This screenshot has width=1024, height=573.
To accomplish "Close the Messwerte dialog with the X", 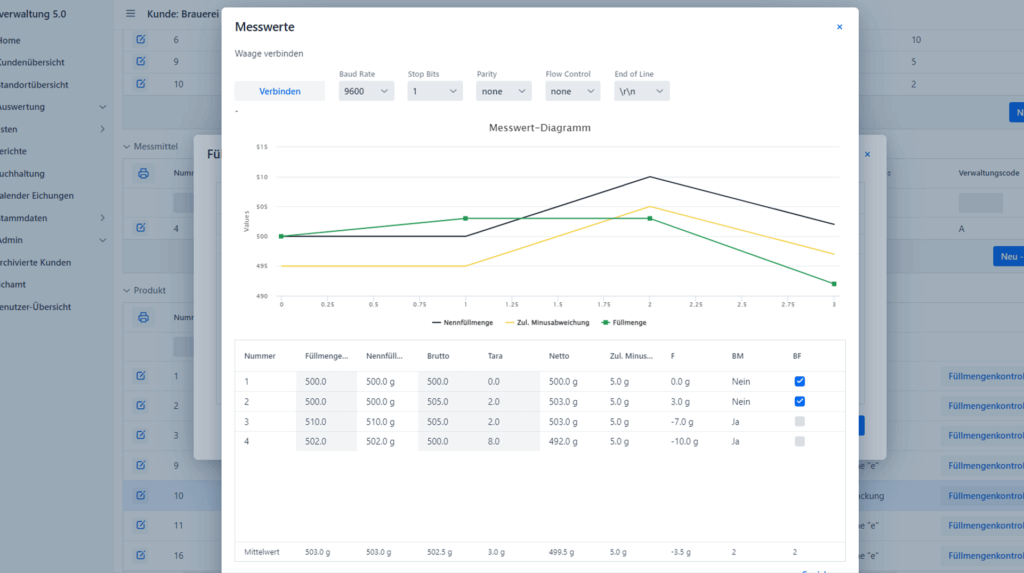I will coord(839,27).
